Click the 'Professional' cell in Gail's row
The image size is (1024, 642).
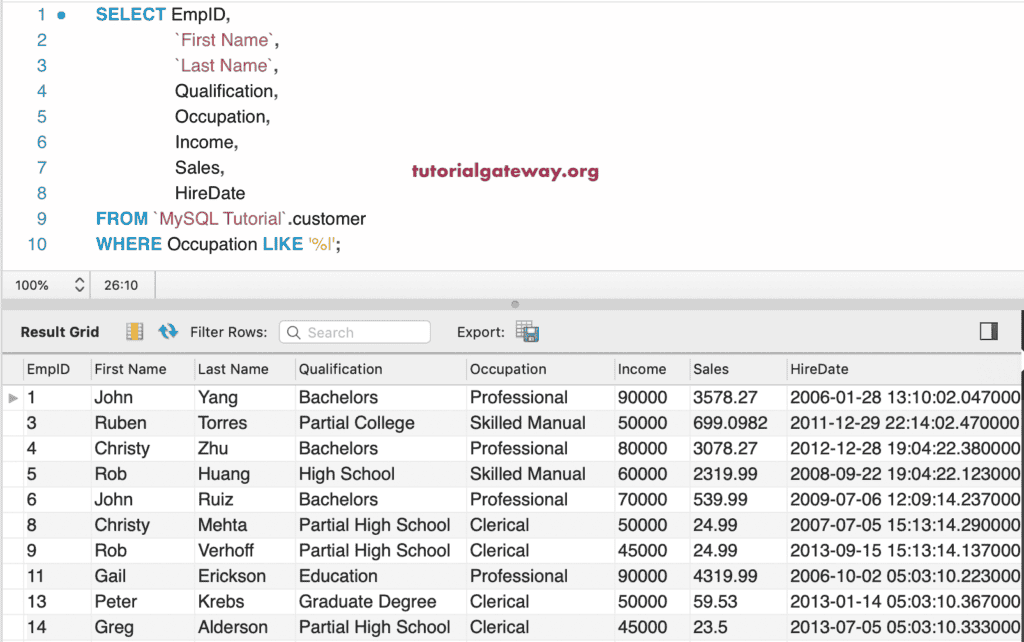(x=519, y=575)
